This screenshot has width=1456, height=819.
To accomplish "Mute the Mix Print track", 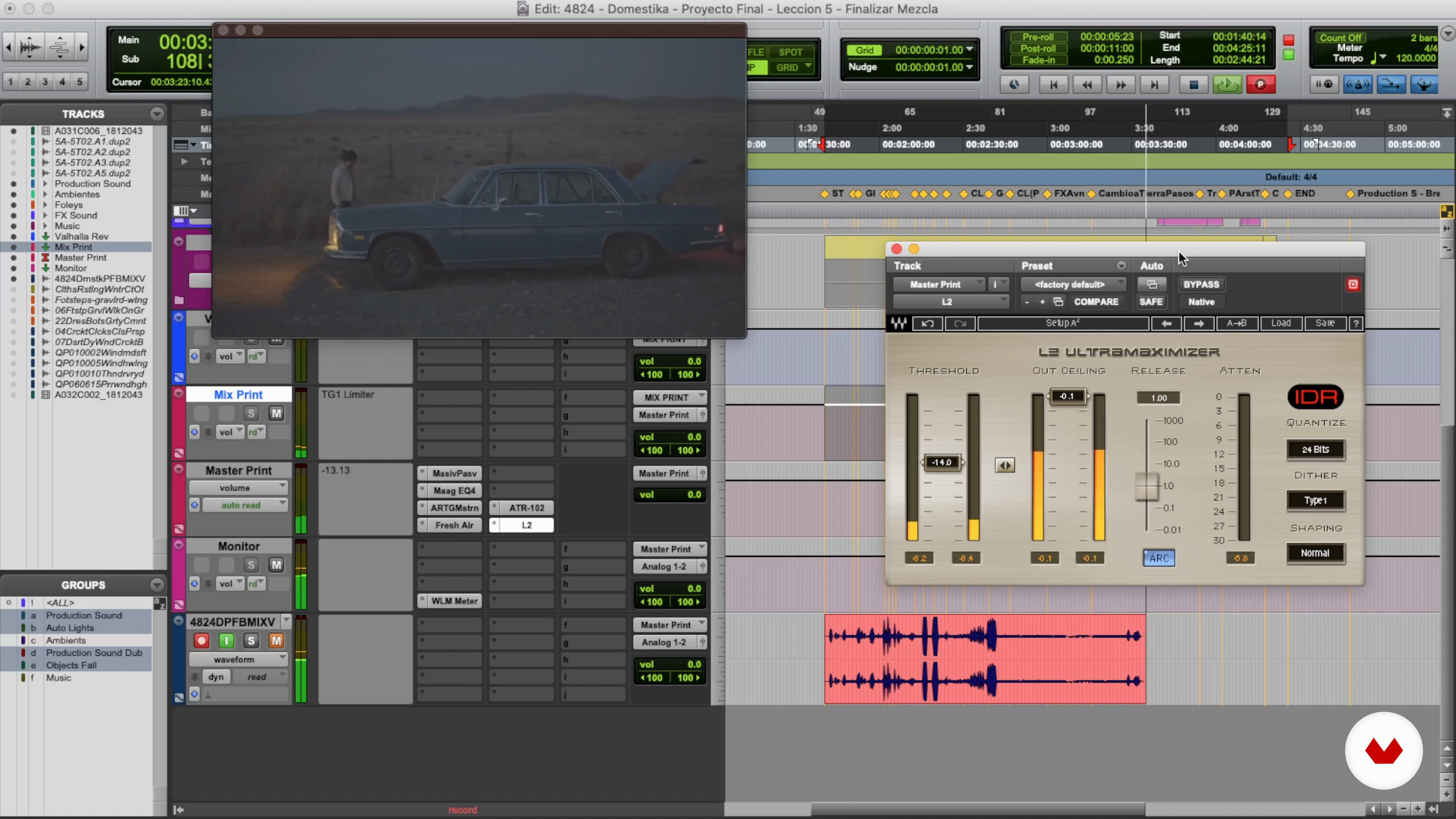I will (x=276, y=413).
